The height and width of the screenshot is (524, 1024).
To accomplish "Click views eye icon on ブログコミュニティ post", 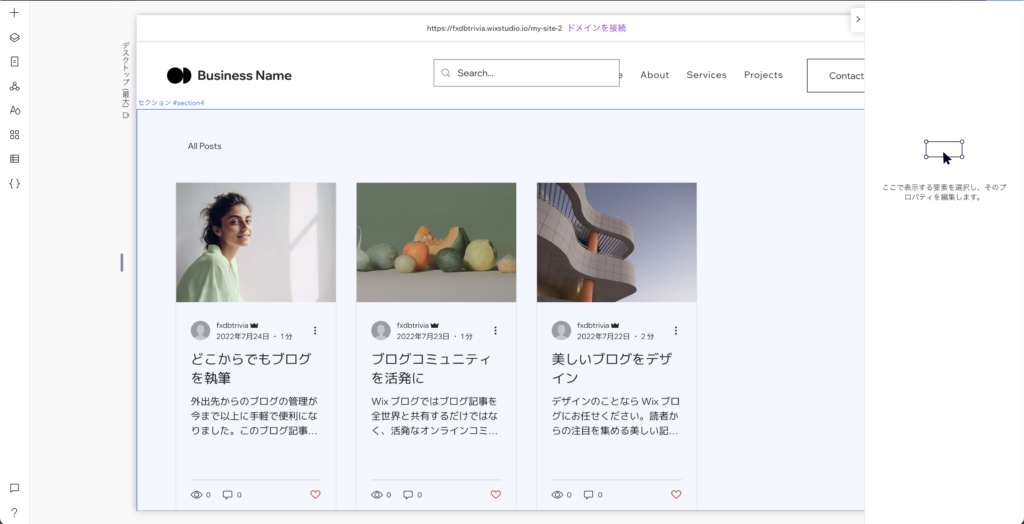I will pyautogui.click(x=377, y=495).
